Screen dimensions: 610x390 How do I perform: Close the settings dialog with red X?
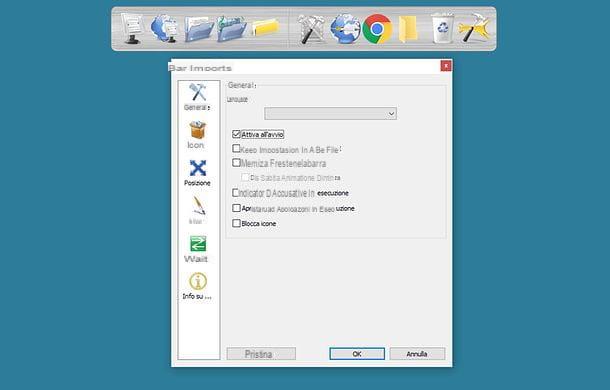coord(446,66)
